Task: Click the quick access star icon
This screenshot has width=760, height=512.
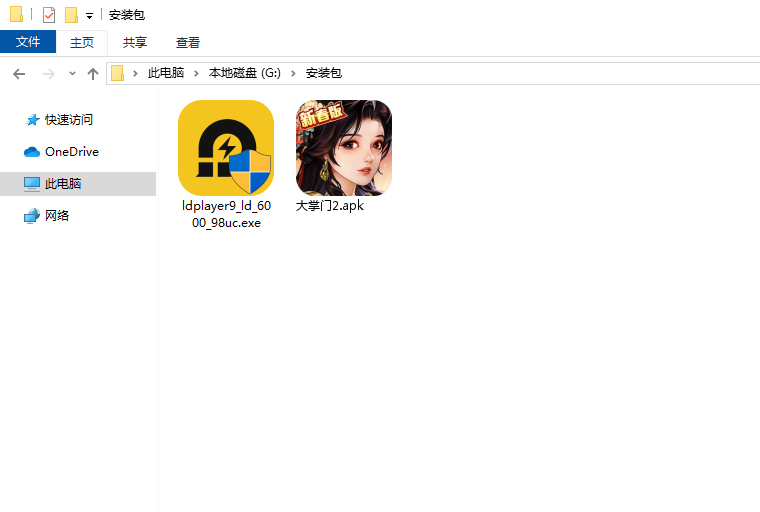Action: [32, 120]
